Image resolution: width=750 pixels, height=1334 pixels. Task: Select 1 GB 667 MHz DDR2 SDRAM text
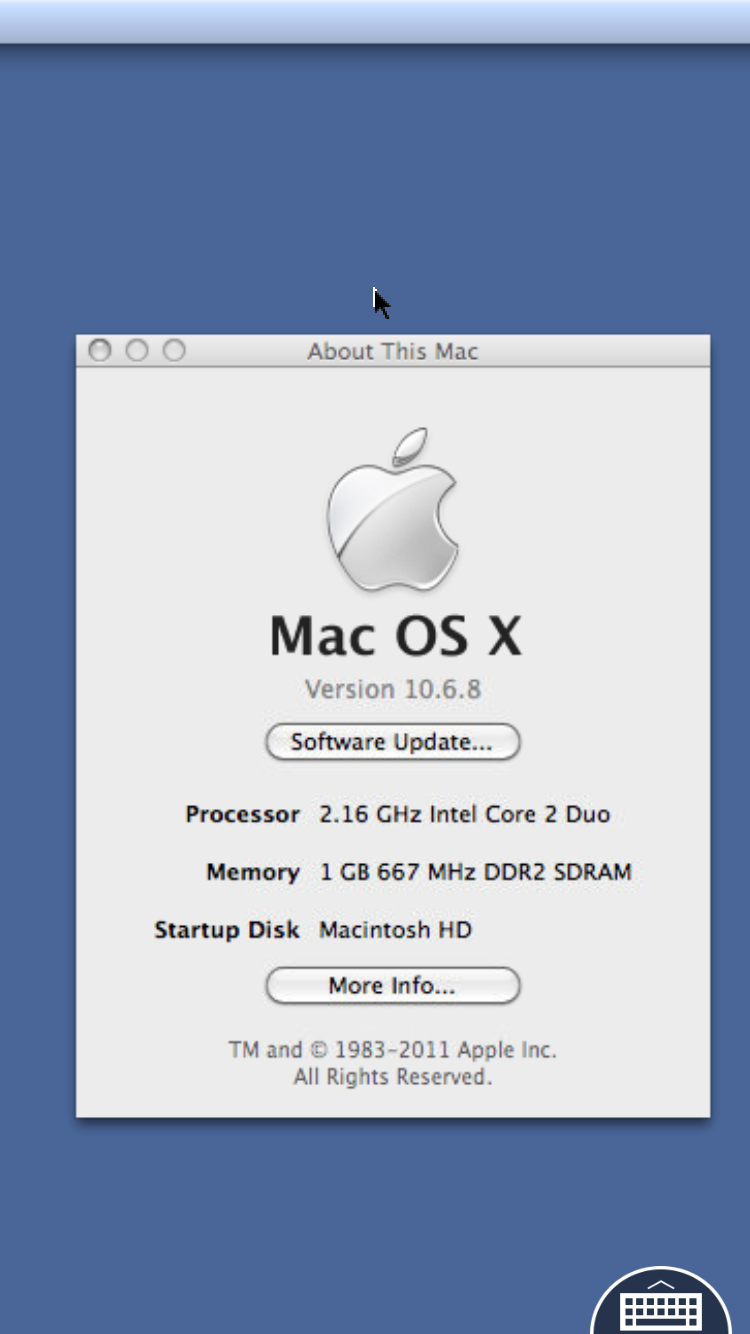point(476,872)
